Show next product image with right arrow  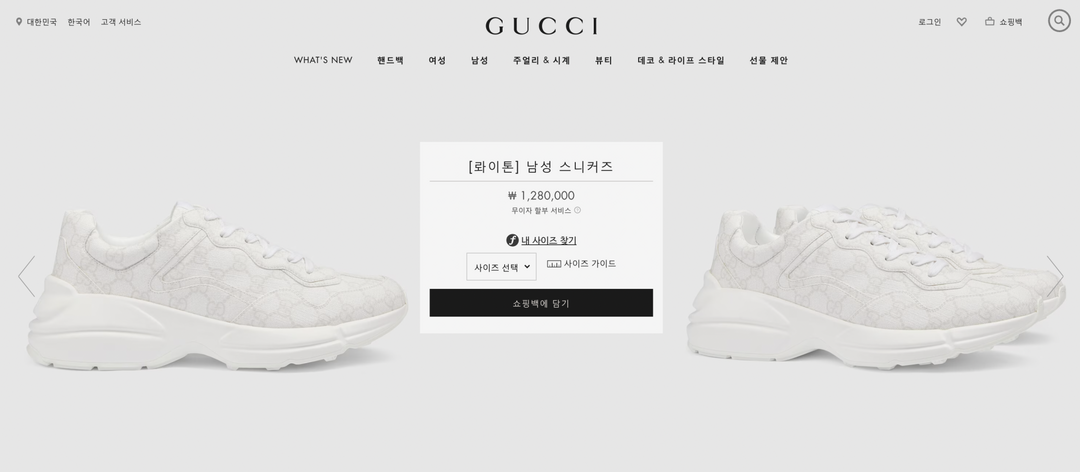point(1055,276)
